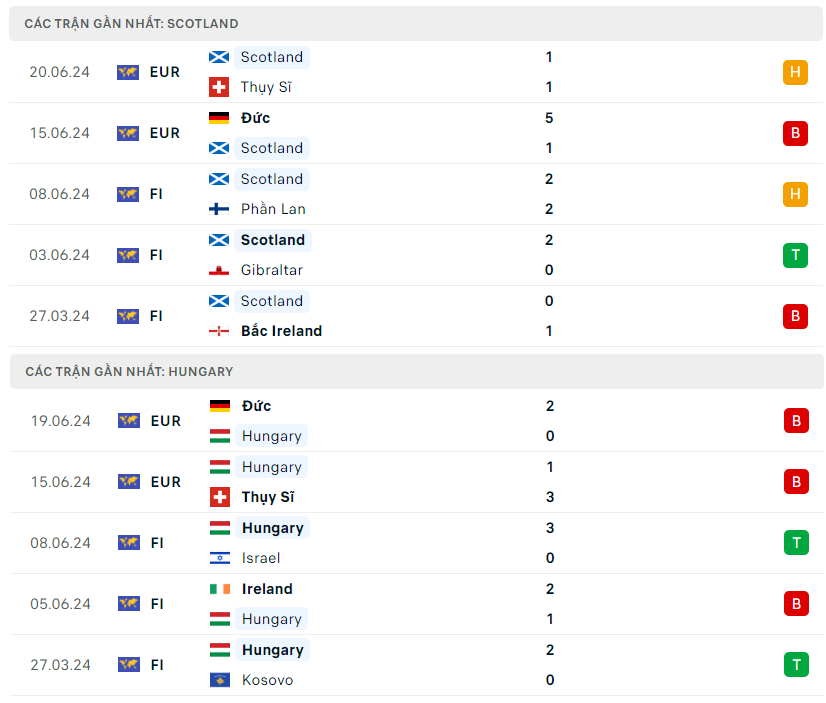Click the green T badge for Hungary vs Kosovo
Image resolution: width=826 pixels, height=703 pixels.
tap(795, 665)
